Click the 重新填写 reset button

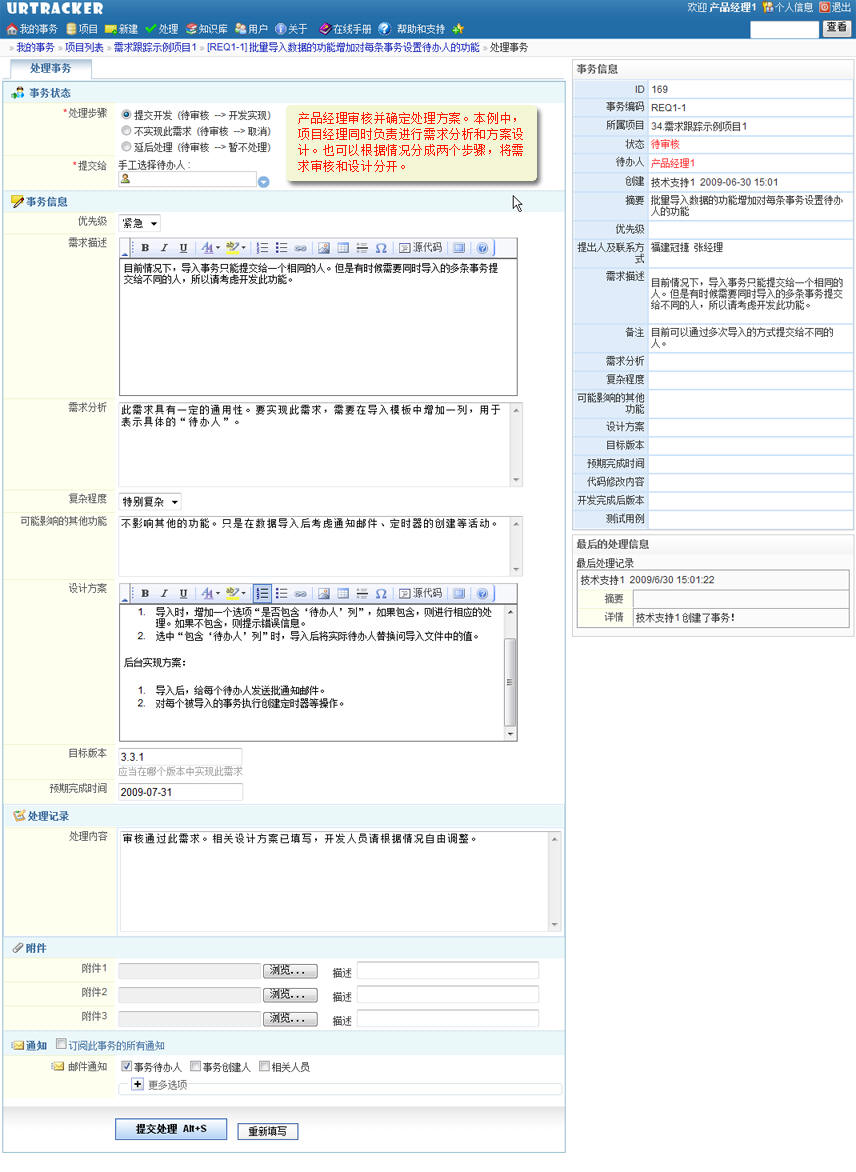pyautogui.click(x=268, y=1132)
